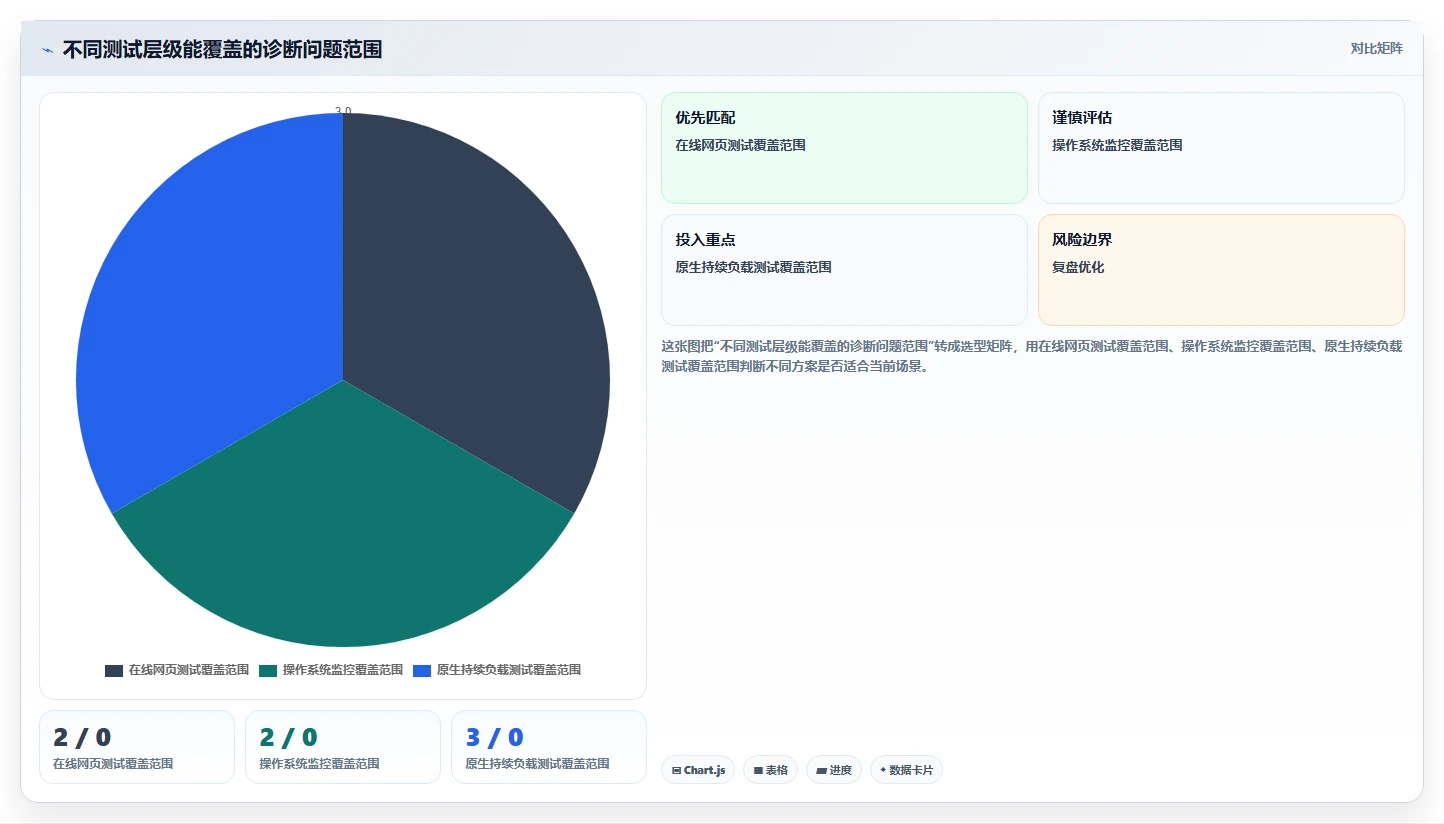Click 操作系统监控覆盖范围 text in 谨慎评估 card
Image resolution: width=1444 pixels, height=824 pixels.
point(1117,145)
